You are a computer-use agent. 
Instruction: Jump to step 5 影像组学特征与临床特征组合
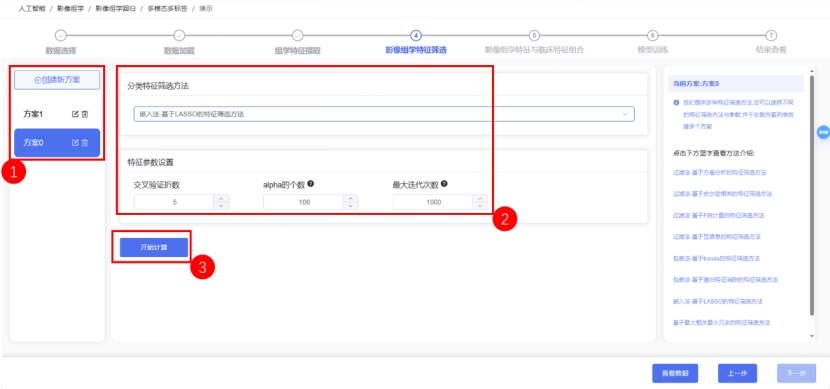(x=534, y=35)
